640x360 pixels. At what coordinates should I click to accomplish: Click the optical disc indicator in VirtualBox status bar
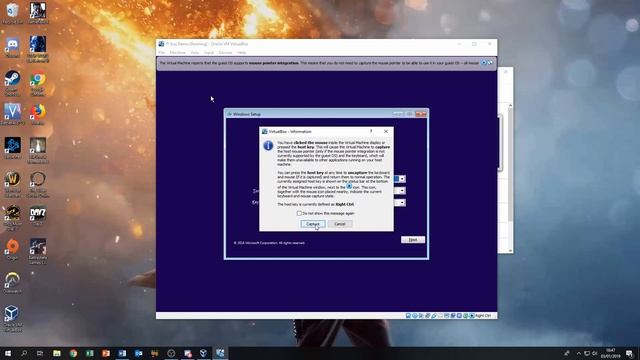coord(415,316)
